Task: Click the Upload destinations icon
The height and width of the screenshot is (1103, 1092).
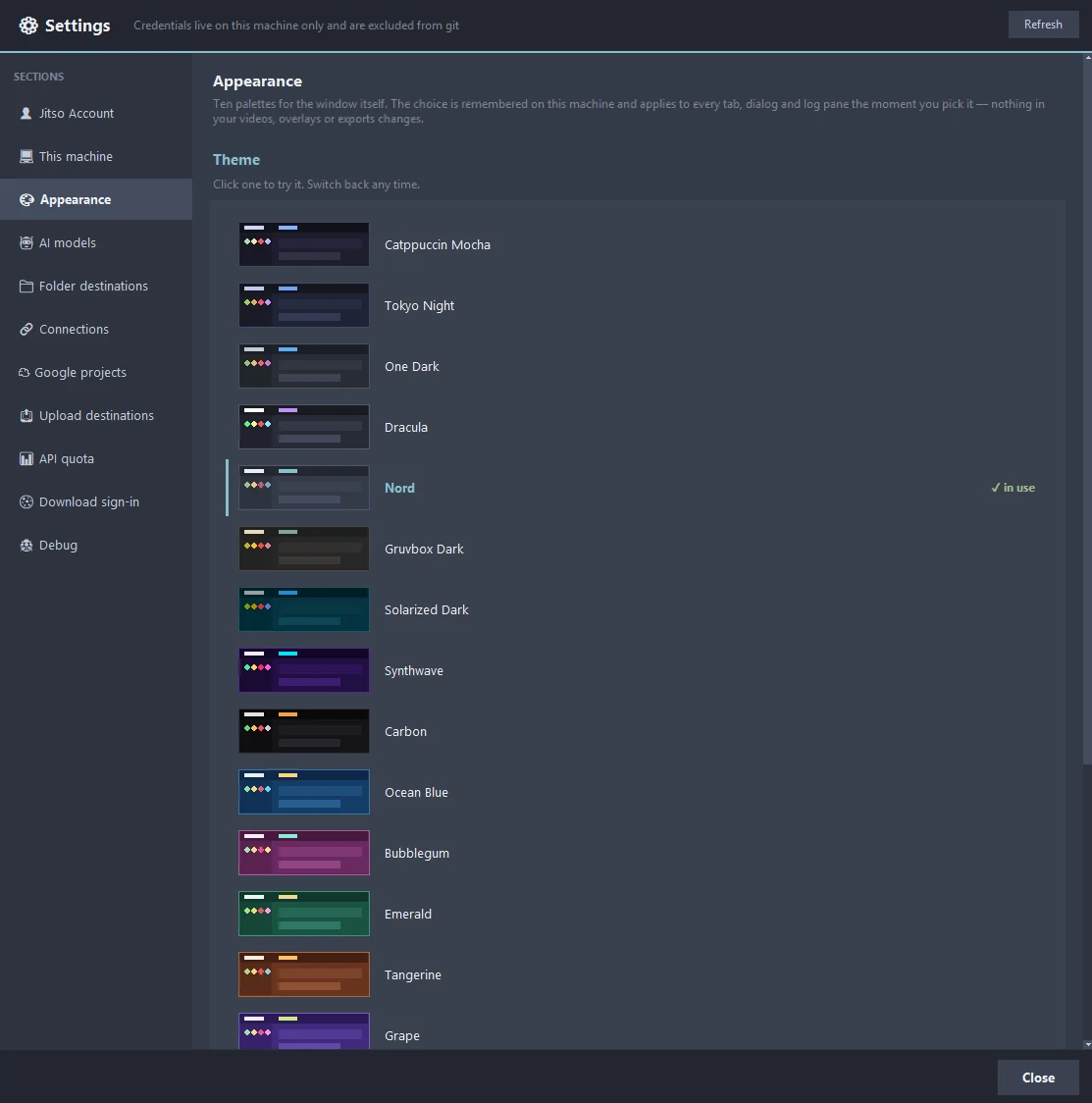Action: coord(26,416)
